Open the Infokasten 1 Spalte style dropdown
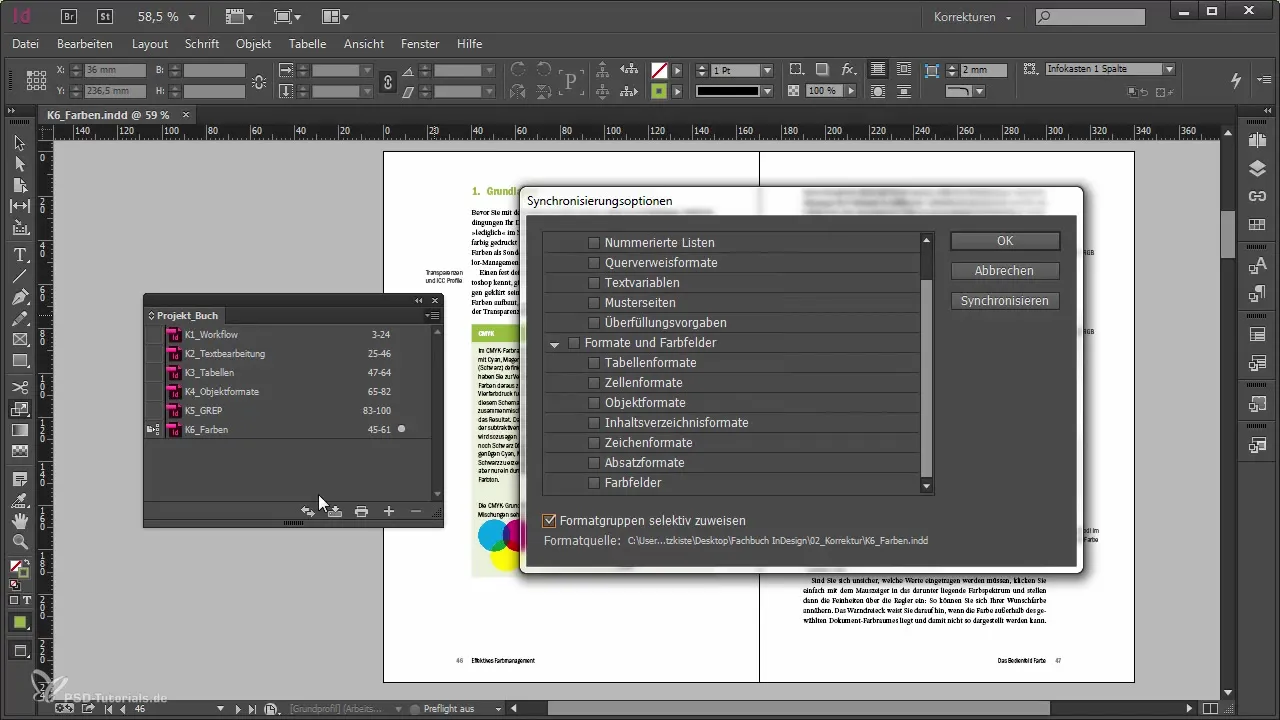1280x720 pixels. pyautogui.click(x=1168, y=69)
